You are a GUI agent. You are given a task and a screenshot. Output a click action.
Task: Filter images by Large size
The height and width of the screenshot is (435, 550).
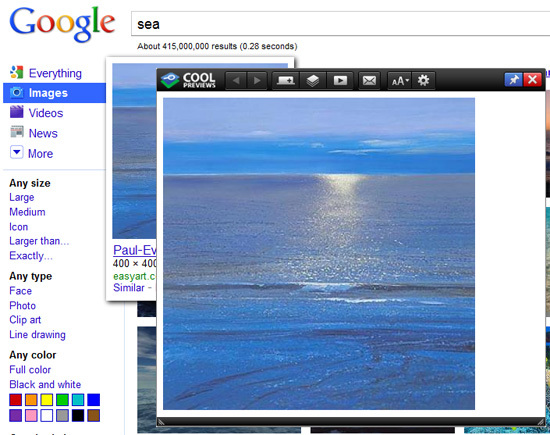[22, 197]
